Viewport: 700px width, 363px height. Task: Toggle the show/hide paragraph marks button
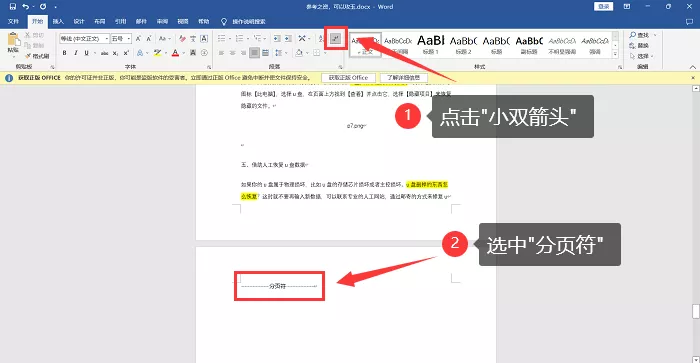335,39
